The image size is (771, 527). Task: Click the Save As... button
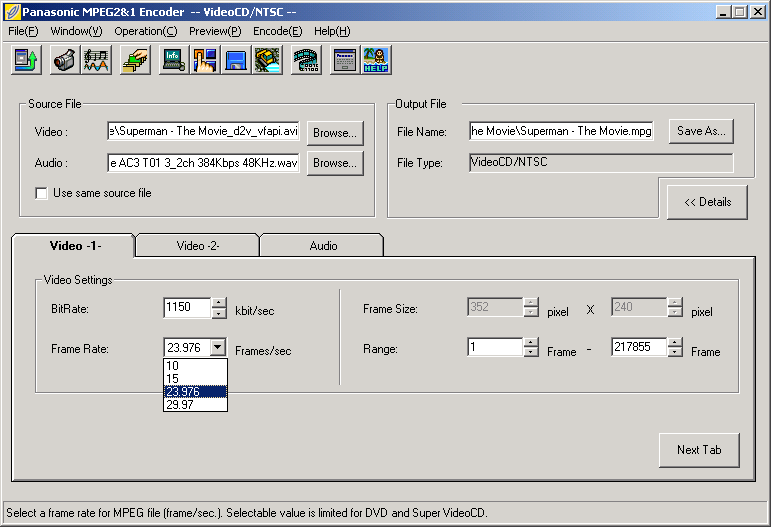(x=701, y=131)
